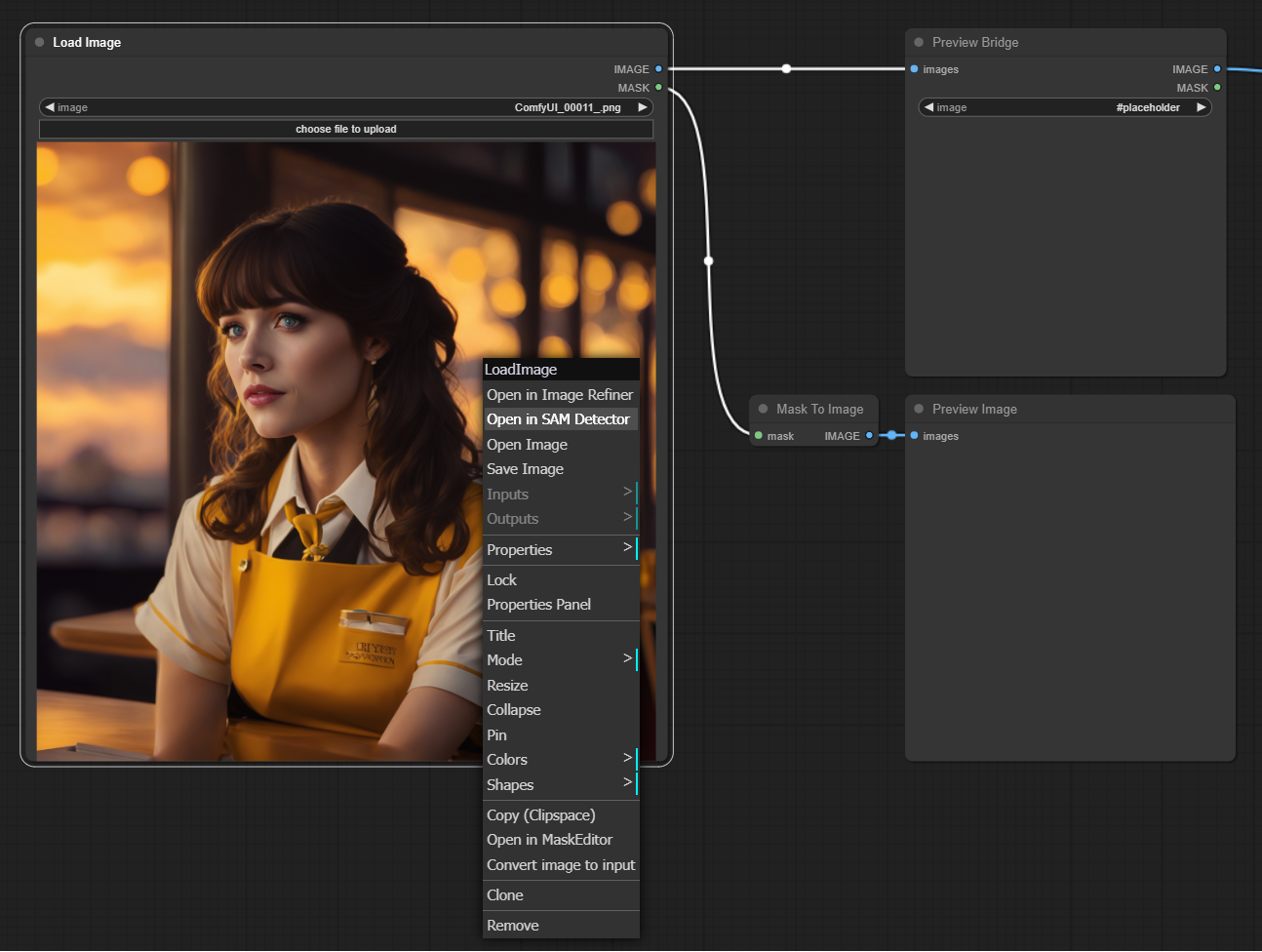1262x952 pixels.
Task: Click the Mask To Image mask input port
Action: pyautogui.click(x=759, y=436)
